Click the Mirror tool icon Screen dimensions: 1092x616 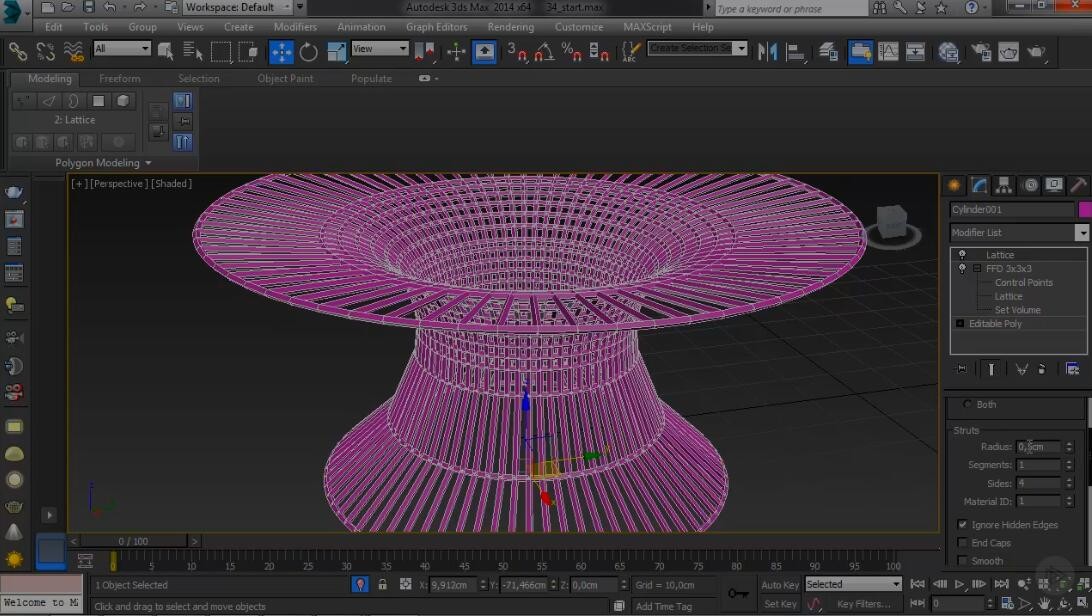[x=767, y=52]
